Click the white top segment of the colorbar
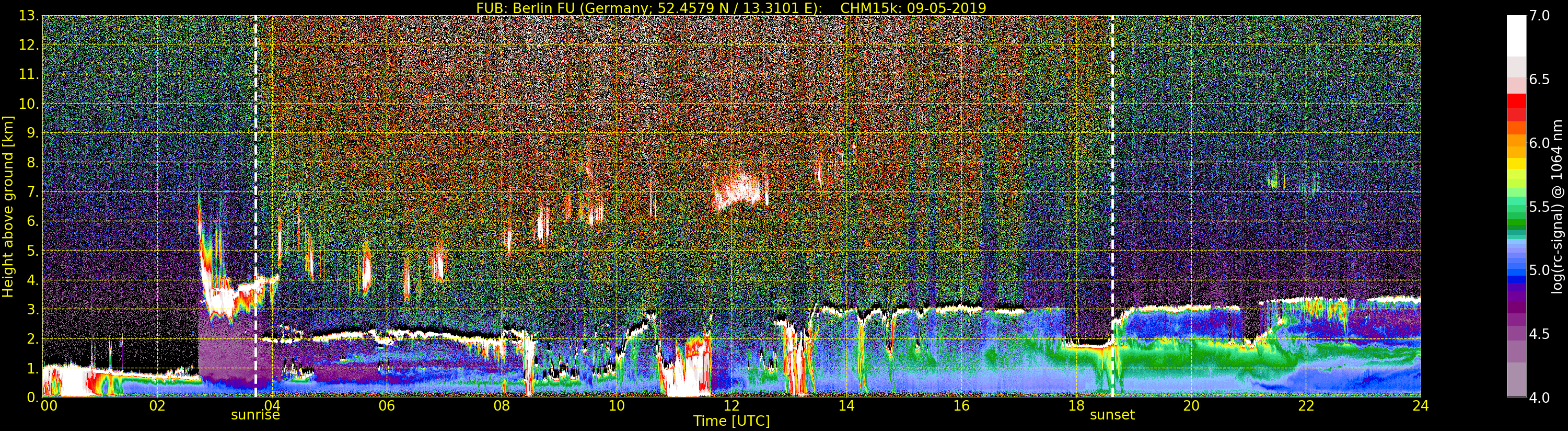This screenshot has width=1568, height=431. pos(1516,36)
